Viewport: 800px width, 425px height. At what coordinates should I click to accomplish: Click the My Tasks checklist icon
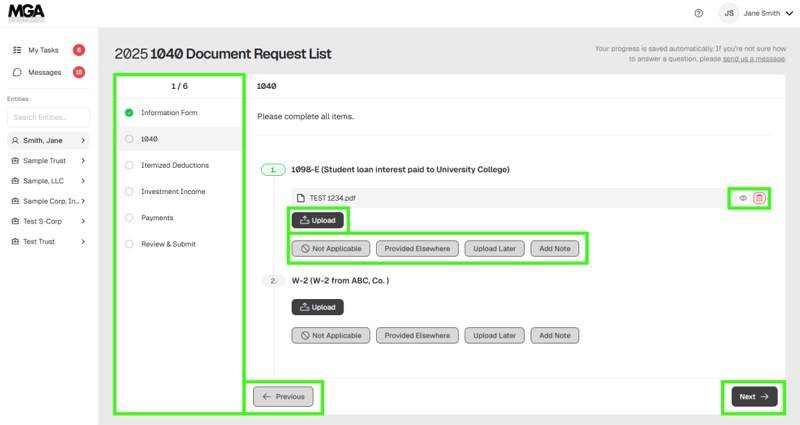17,50
